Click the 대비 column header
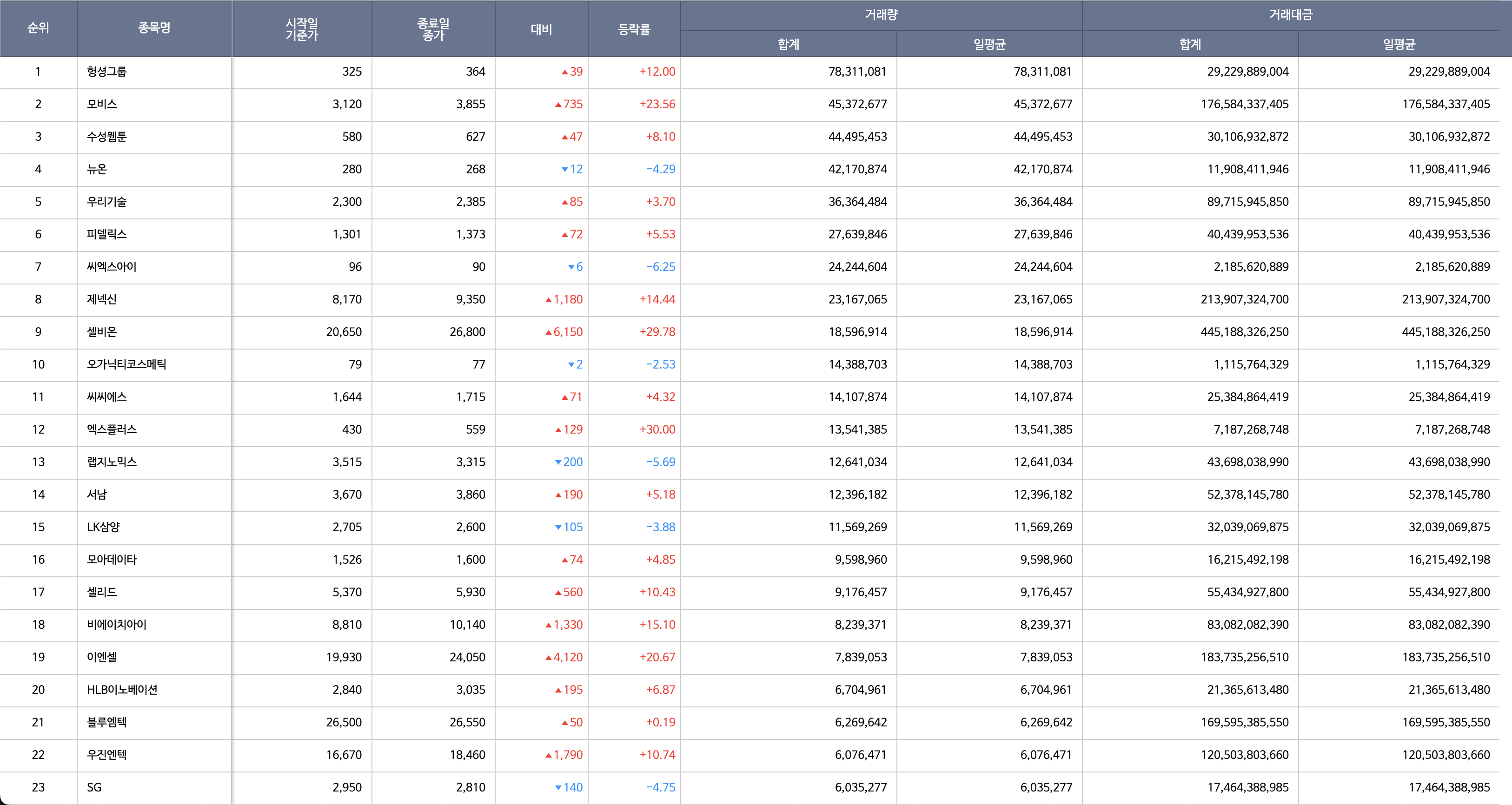The image size is (1512, 805). click(541, 29)
